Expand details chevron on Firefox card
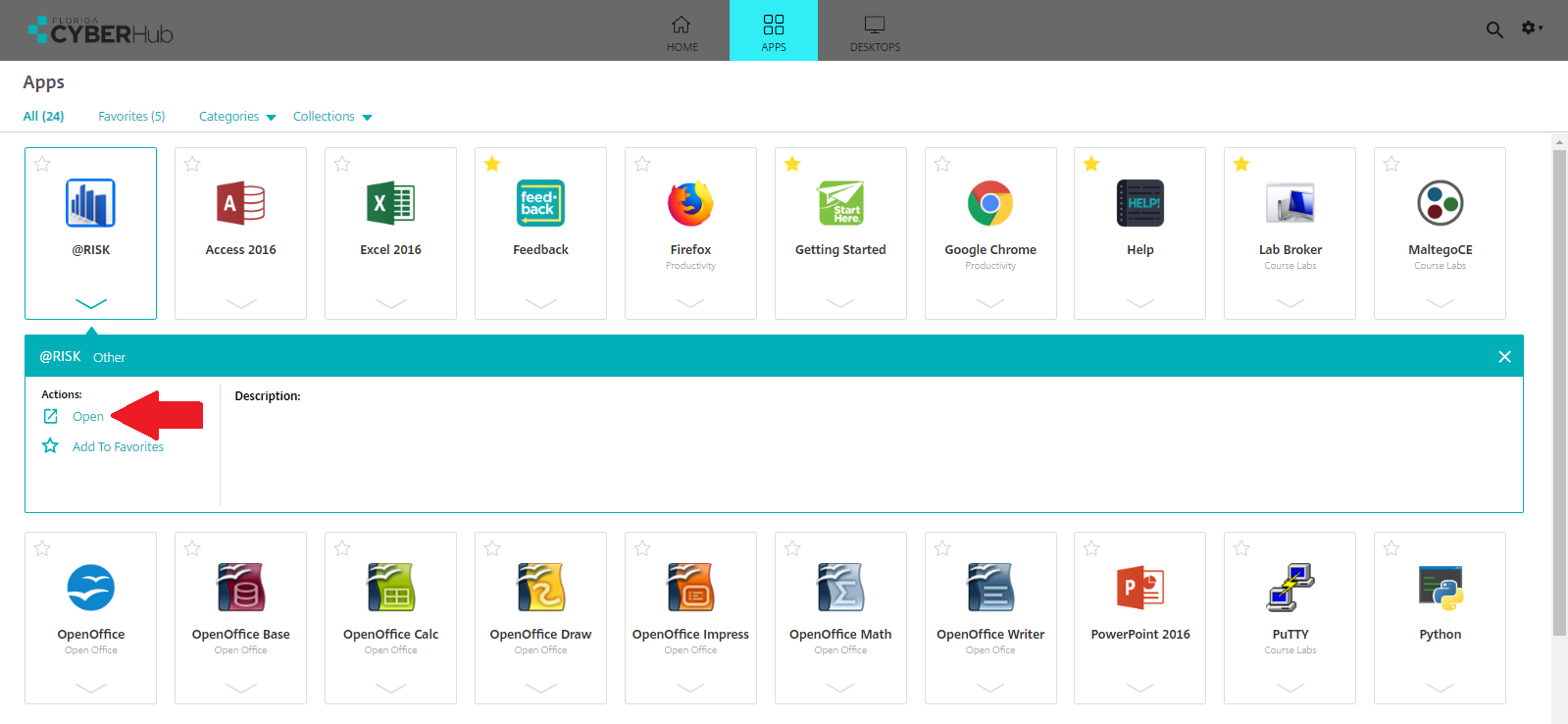Viewport: 1568px width, 724px height. click(x=690, y=303)
